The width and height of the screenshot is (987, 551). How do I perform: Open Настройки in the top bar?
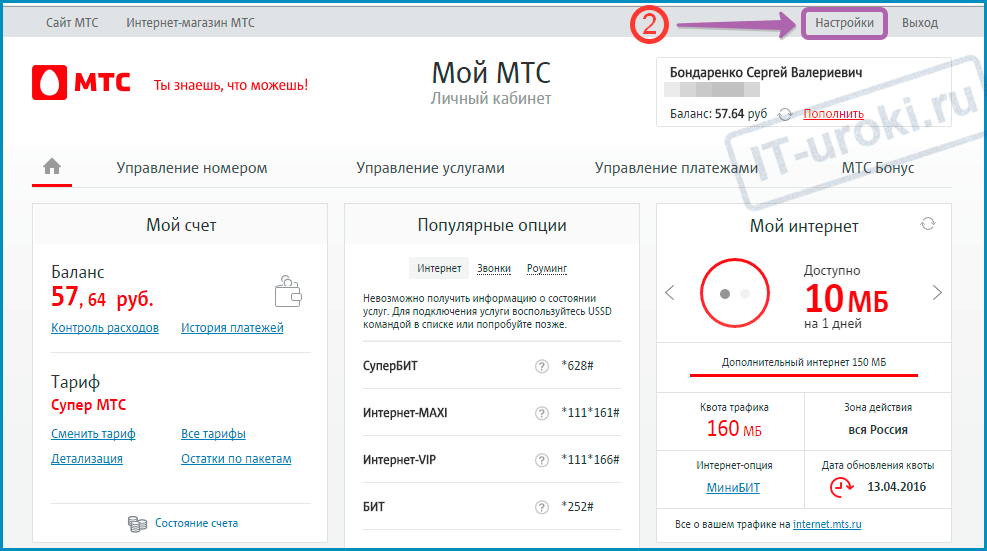pyautogui.click(x=844, y=23)
